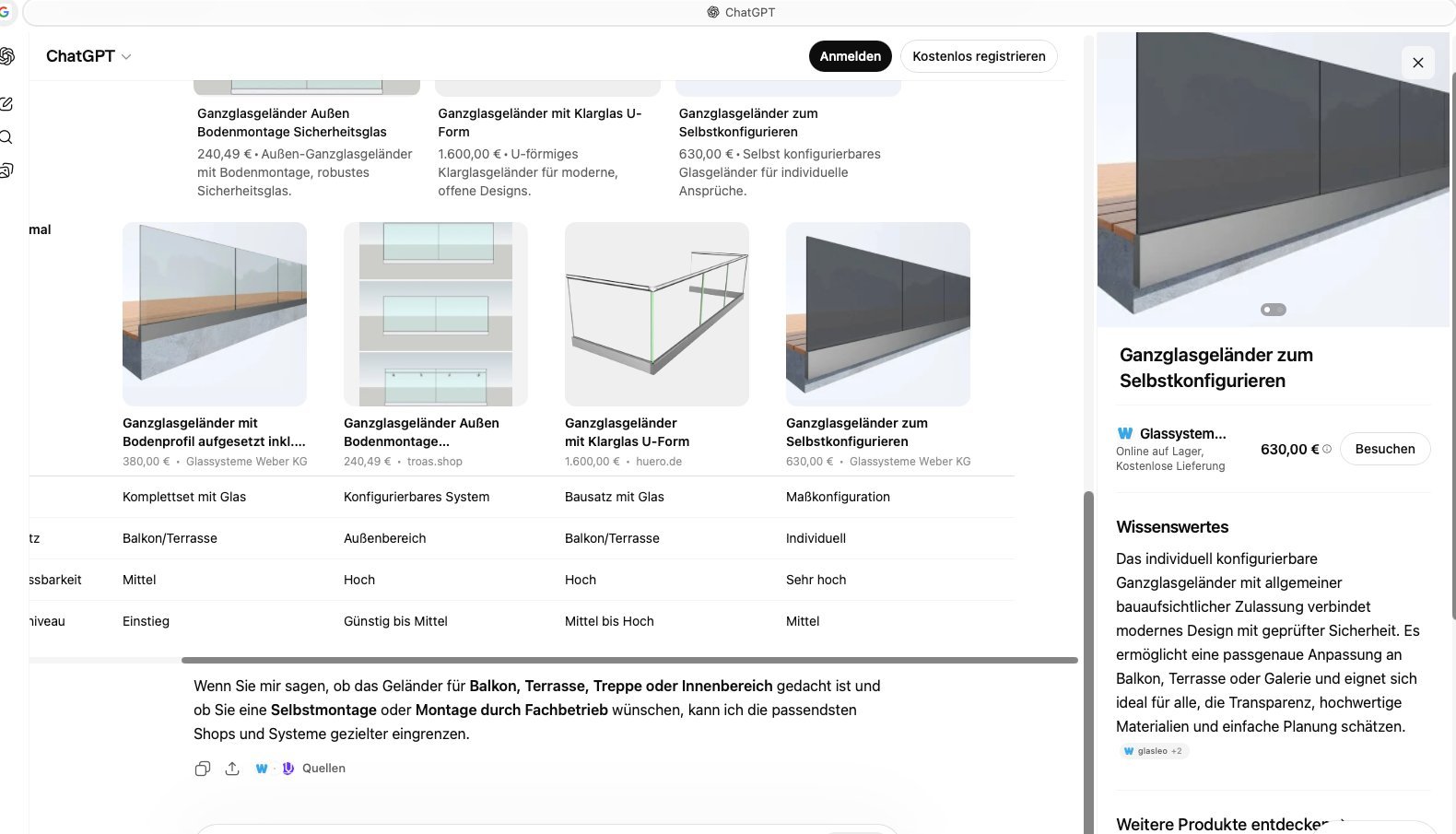
Task: Open thumbnail of Ganzglasgeländer Außen Bodenmontage
Action: (x=436, y=314)
